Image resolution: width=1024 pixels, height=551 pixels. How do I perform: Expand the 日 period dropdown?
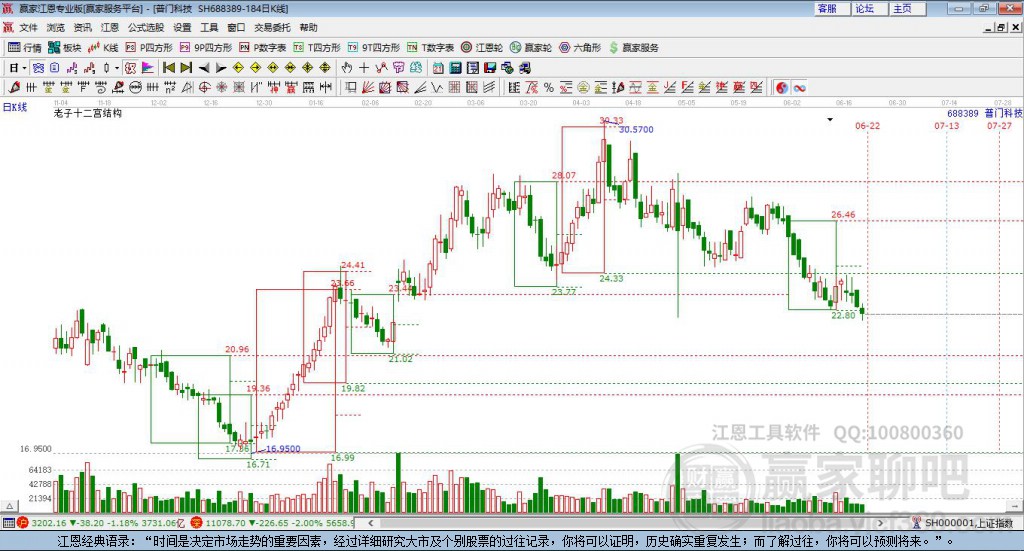click(x=24, y=68)
